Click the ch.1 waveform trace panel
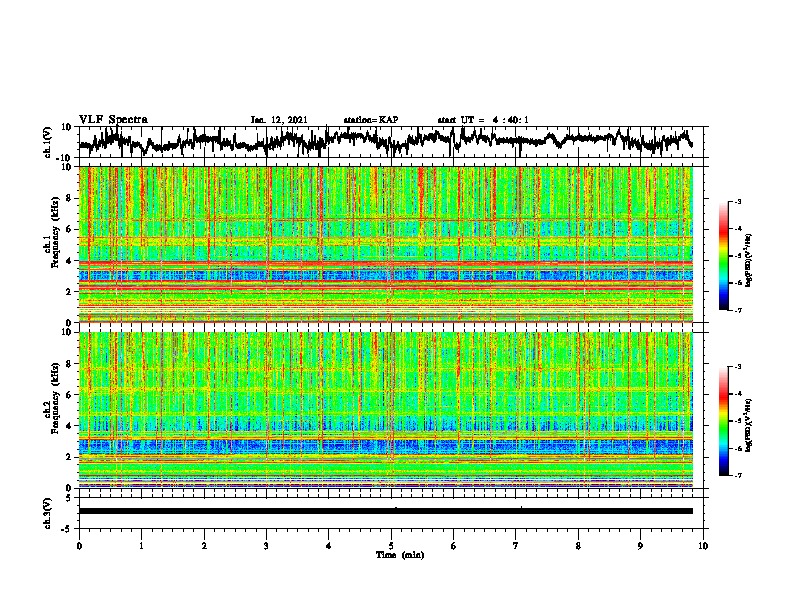Image resolution: width=792 pixels, height=612 pixels. point(393,142)
